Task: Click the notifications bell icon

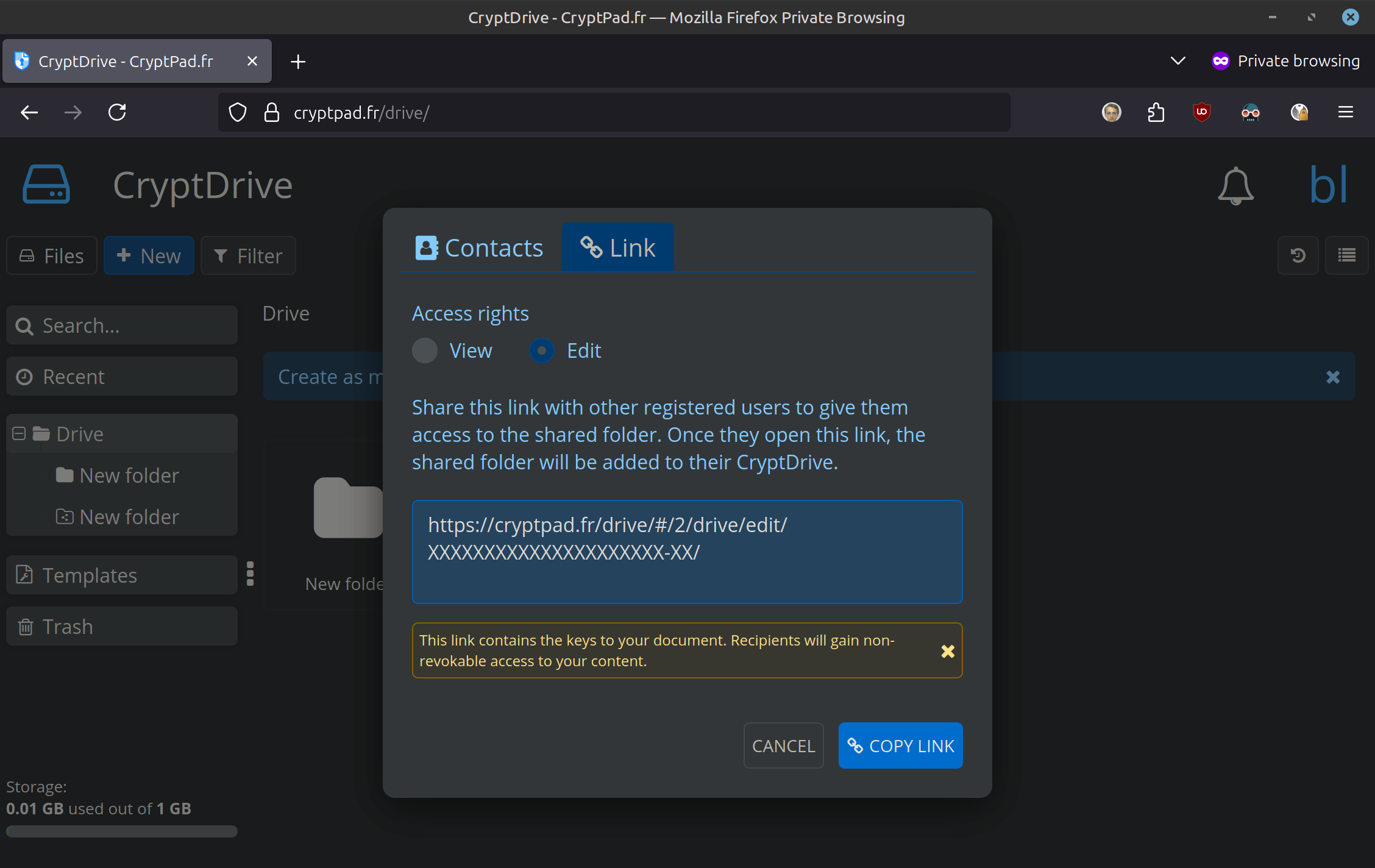Action: (x=1235, y=185)
